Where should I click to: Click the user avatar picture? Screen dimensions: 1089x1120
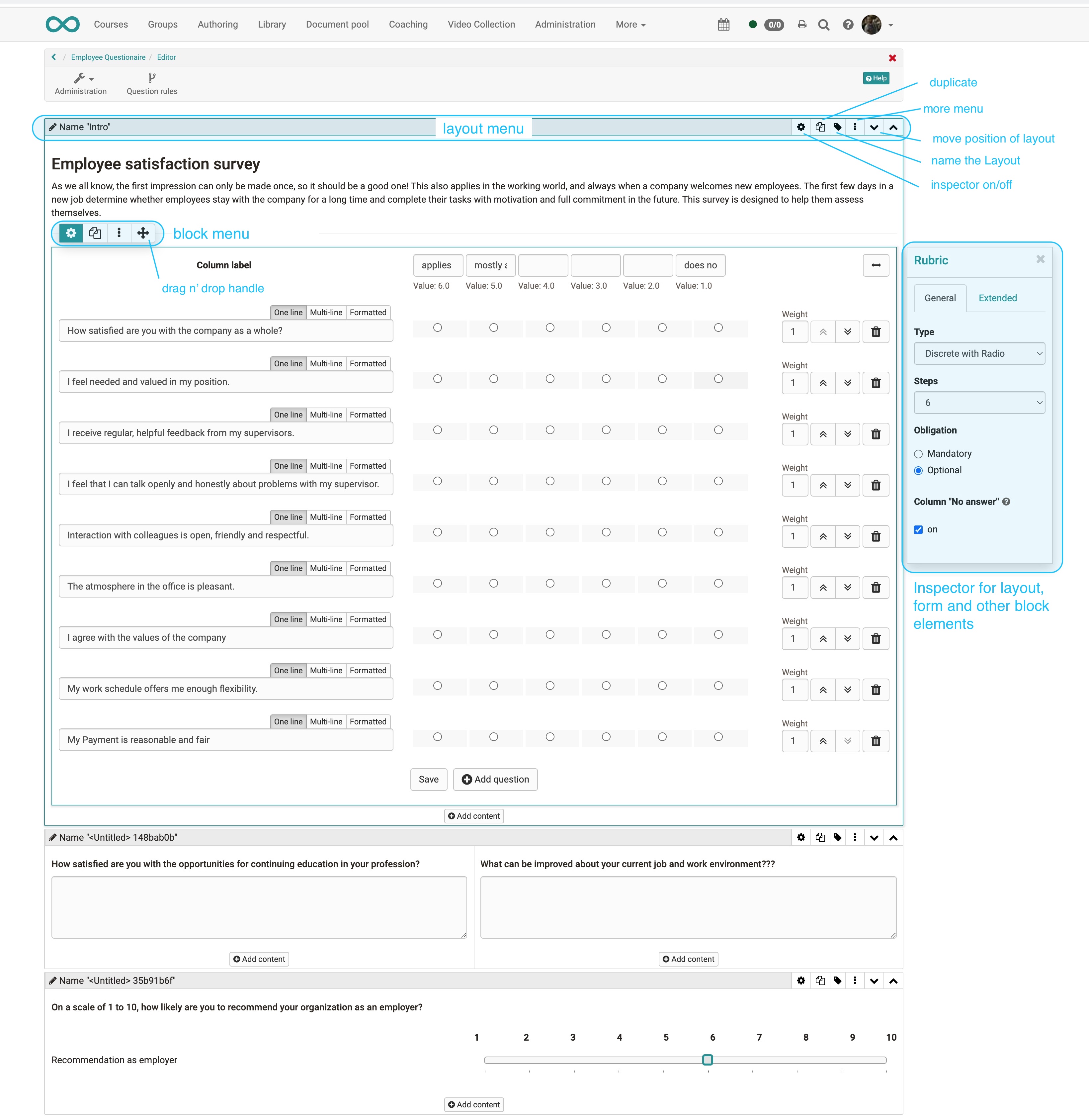pos(872,25)
